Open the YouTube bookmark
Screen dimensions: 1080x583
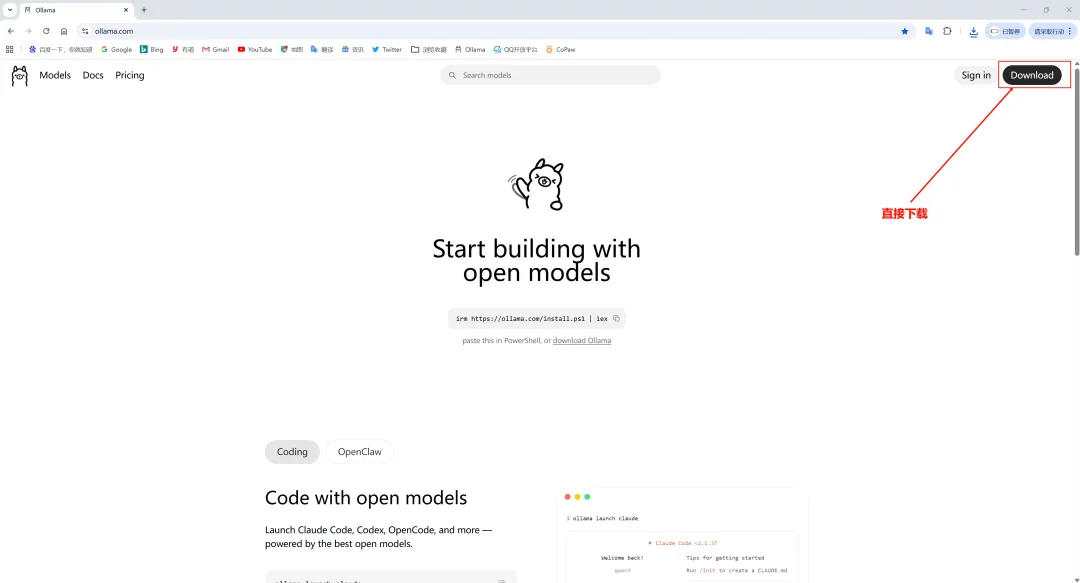(x=255, y=50)
